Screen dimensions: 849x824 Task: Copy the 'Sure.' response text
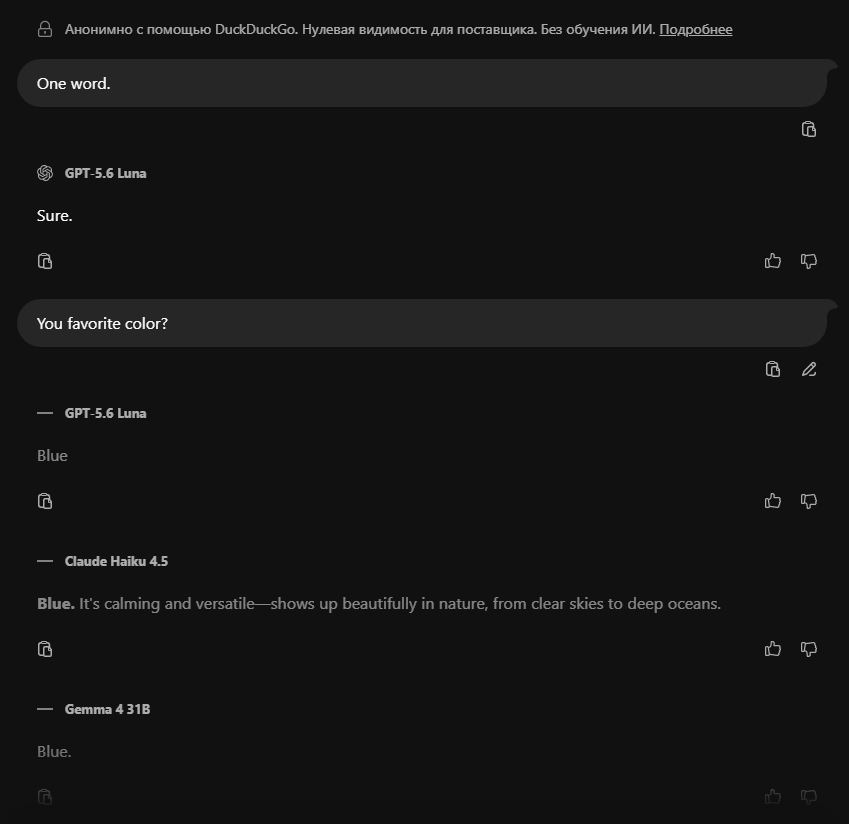pyautogui.click(x=45, y=261)
